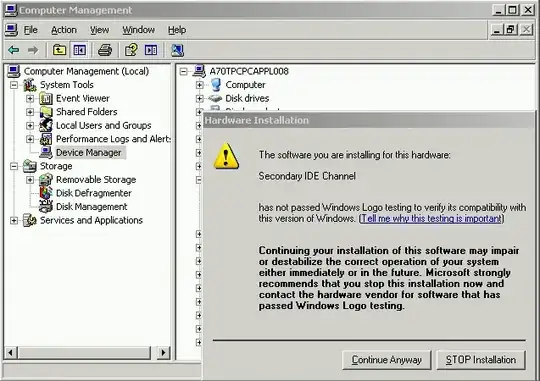This screenshot has height=381, width=540.
Task: Select Event Viewer label in the tree
Action: (83, 99)
